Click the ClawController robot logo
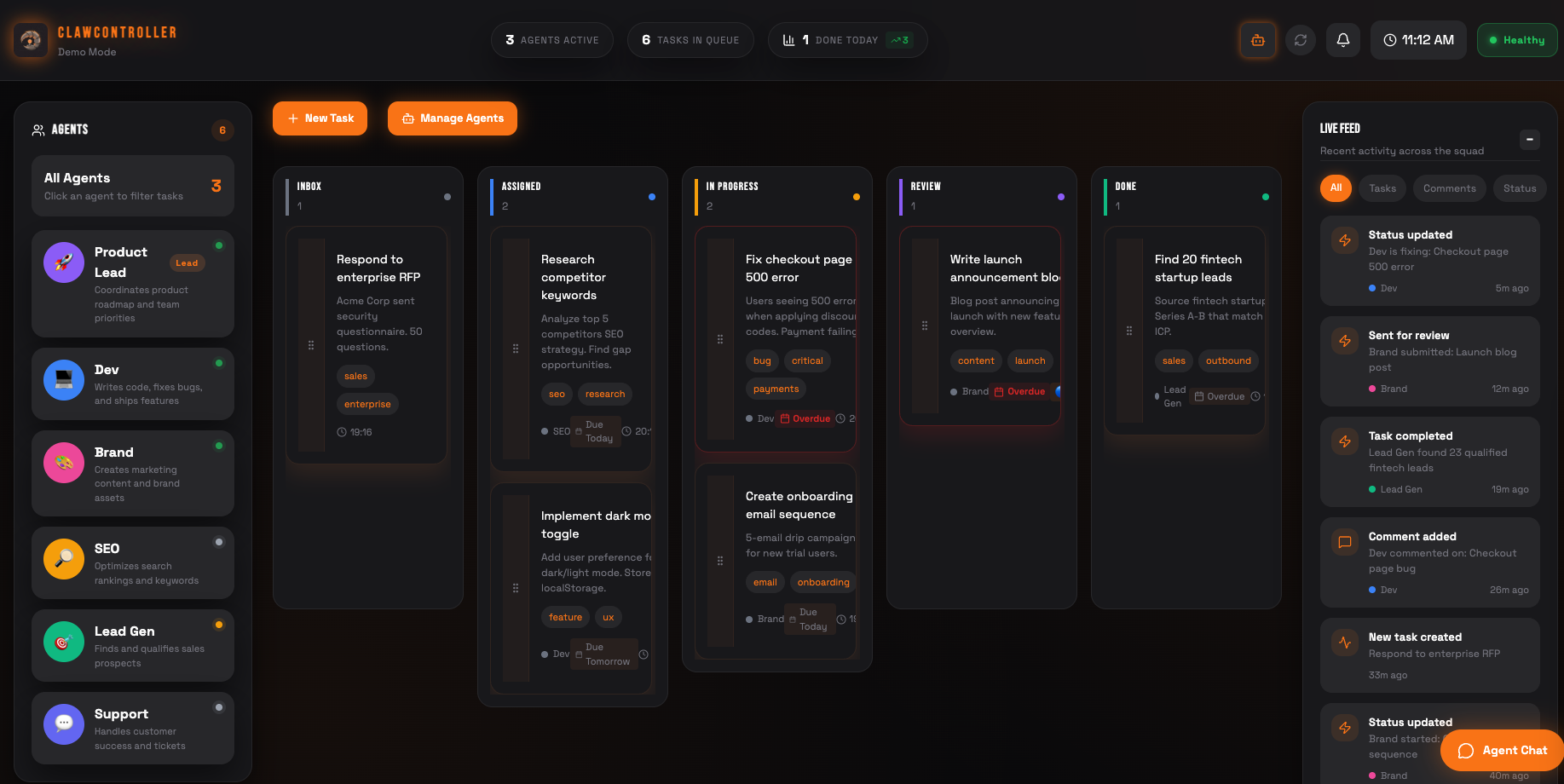This screenshot has height=784, width=1564. click(30, 39)
